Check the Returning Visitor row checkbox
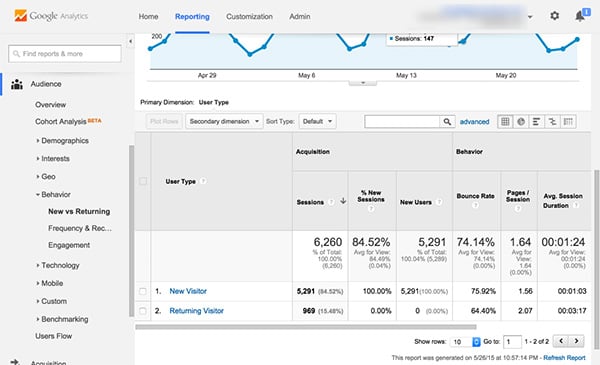 [143, 311]
